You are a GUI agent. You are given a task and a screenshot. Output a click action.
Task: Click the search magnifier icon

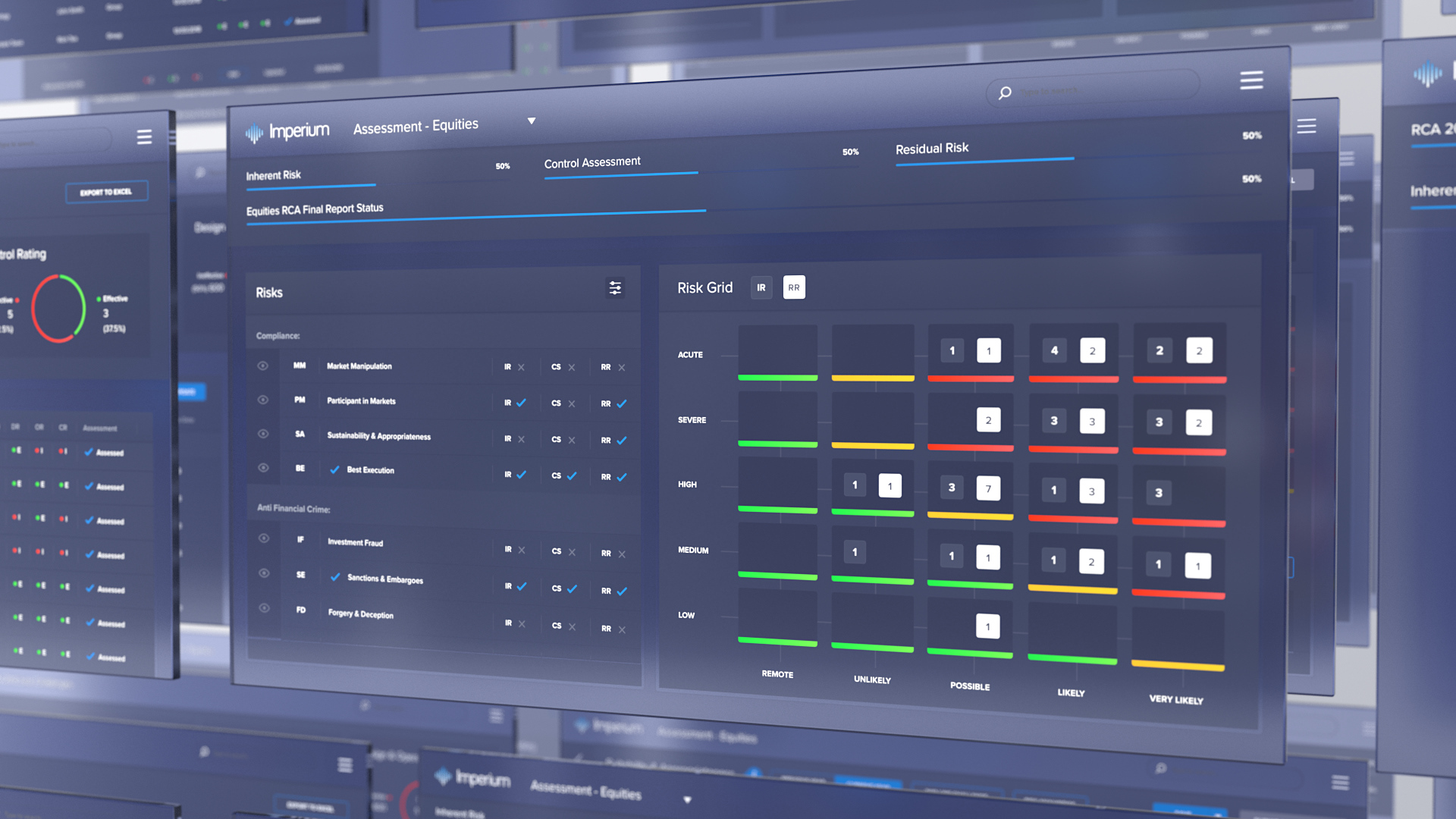pos(1005,93)
